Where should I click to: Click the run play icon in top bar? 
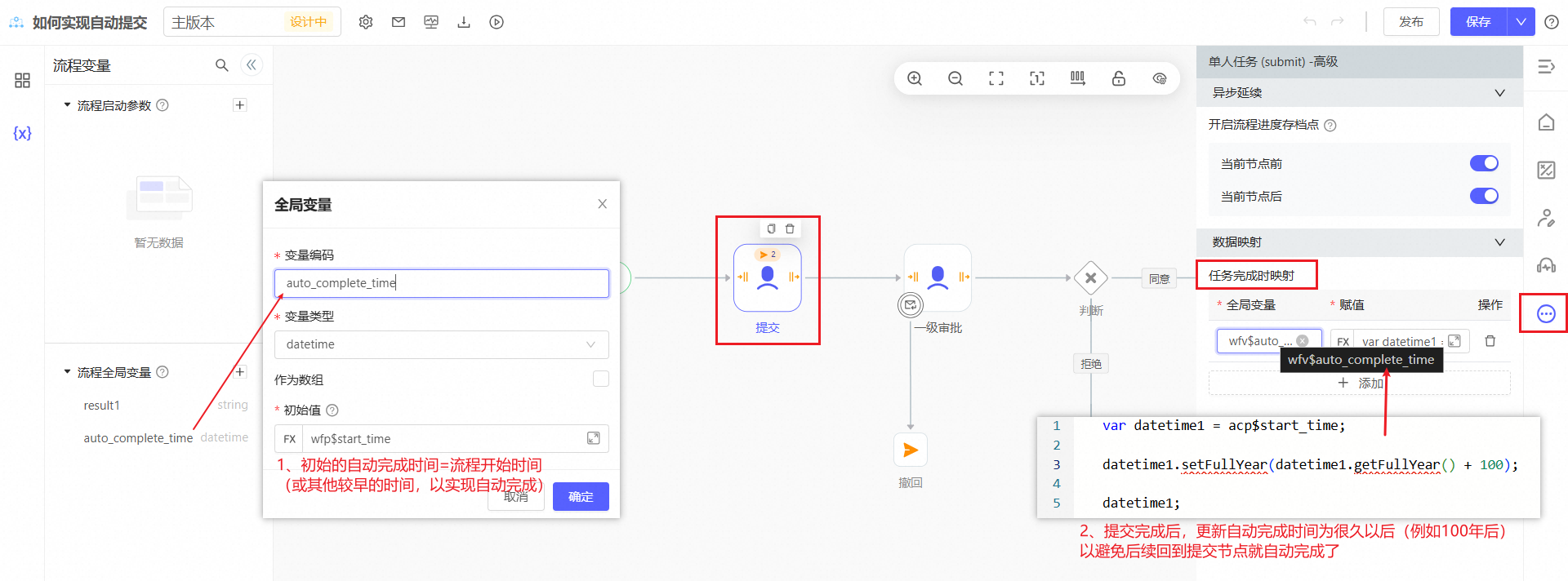coord(497,22)
